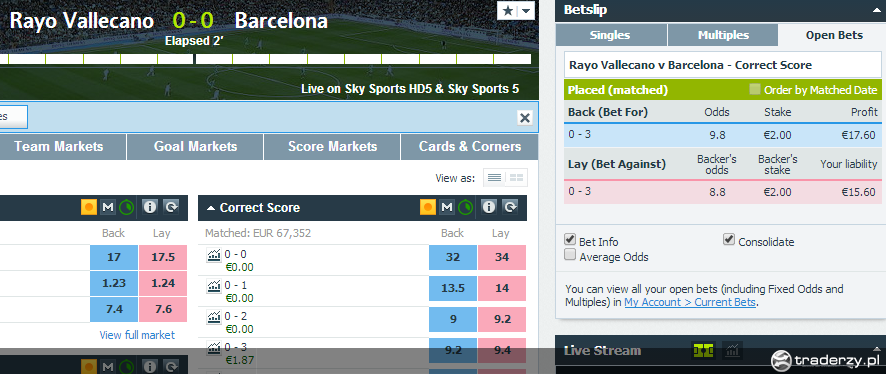Switch to the Singles tab
The width and height of the screenshot is (886, 374).
610,35
